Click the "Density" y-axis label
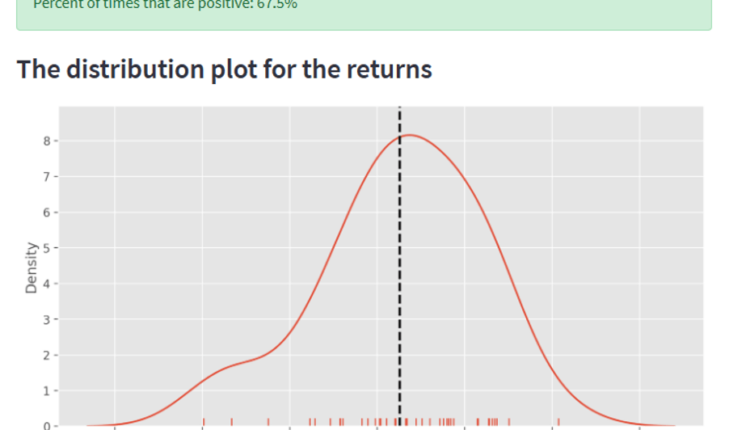Viewport: 750px width, 430px height. tap(32, 268)
